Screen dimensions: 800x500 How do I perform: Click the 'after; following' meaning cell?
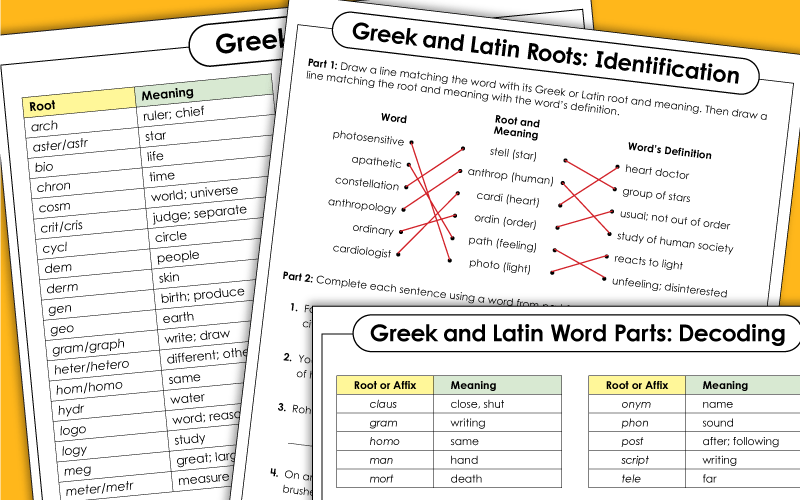point(741,441)
